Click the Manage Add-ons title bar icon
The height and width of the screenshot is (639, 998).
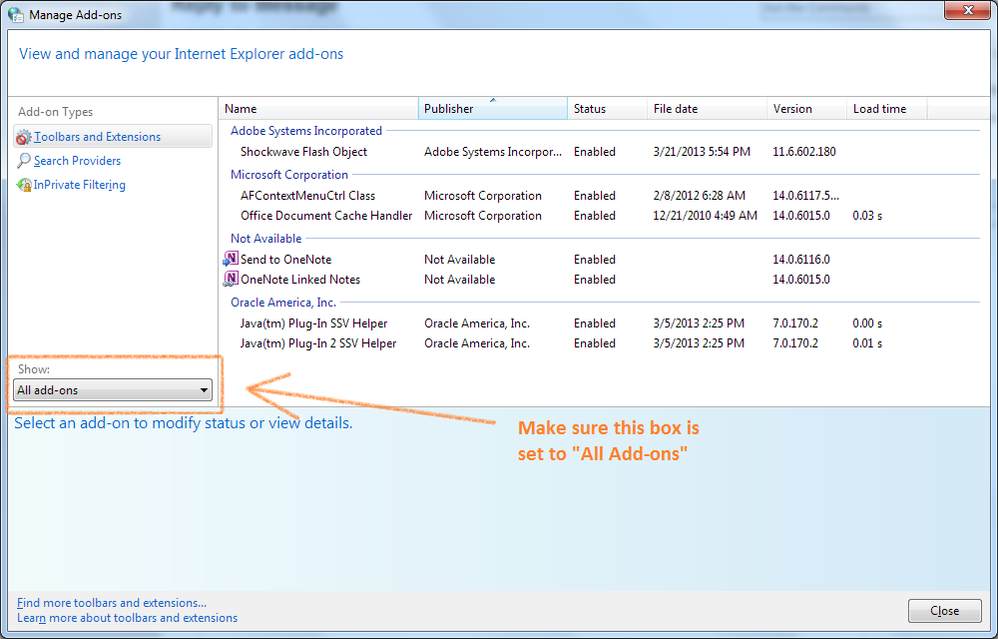point(16,15)
